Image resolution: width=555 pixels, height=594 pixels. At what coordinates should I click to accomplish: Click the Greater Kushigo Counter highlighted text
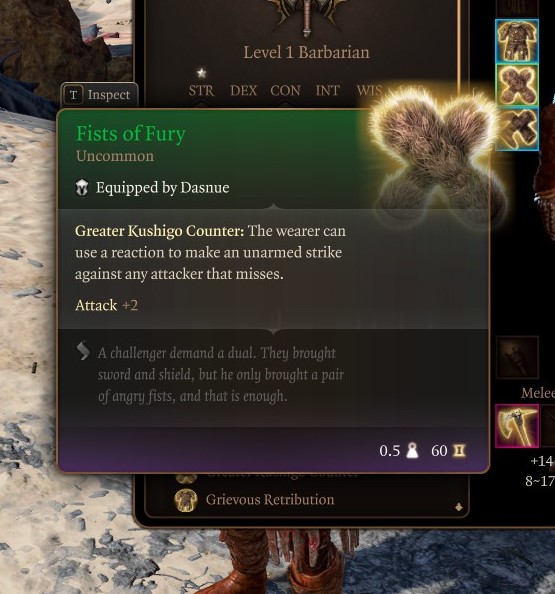(x=159, y=231)
